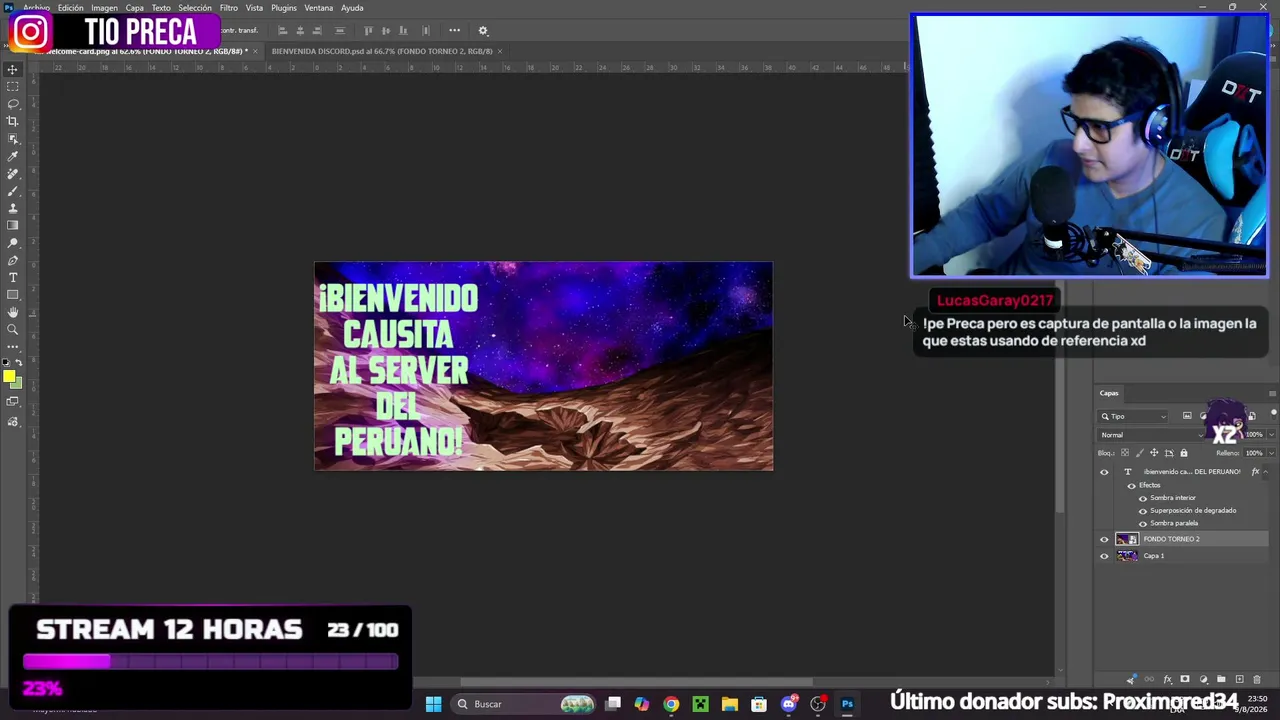Create a new layer from the Layers panel

click(1239, 680)
